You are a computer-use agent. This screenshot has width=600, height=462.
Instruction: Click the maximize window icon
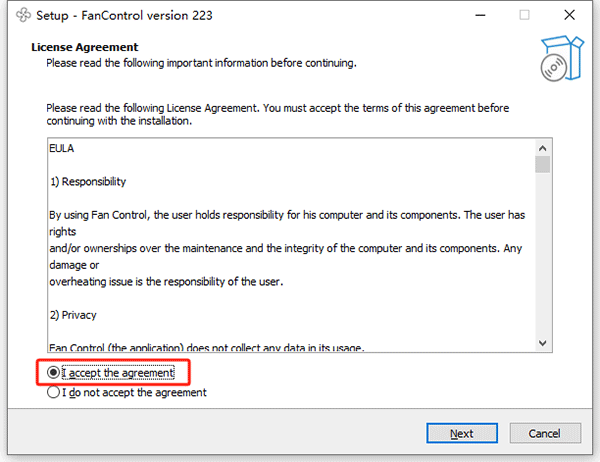pos(524,16)
